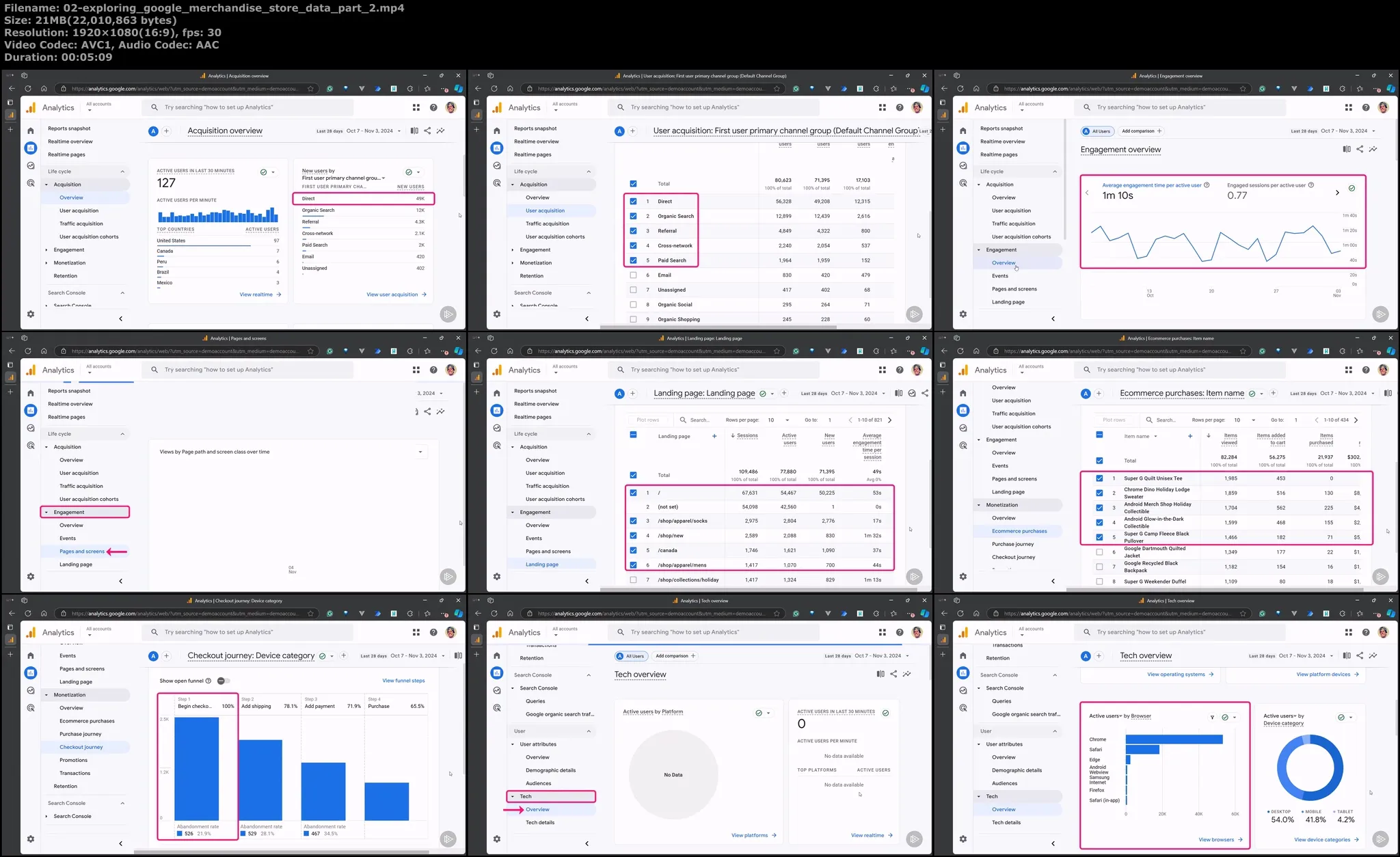Collapse User section in Tech overview No Data sidebar
The height and width of the screenshot is (857, 1400).
click(589, 731)
